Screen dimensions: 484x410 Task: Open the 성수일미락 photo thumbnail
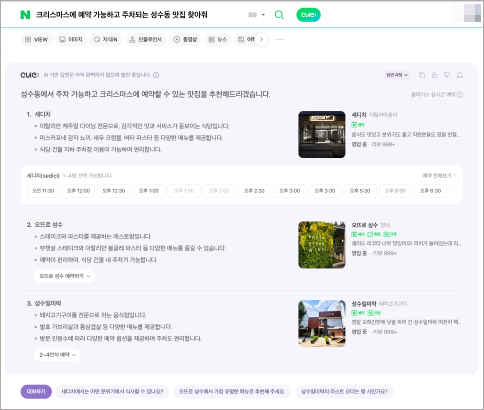tap(322, 323)
